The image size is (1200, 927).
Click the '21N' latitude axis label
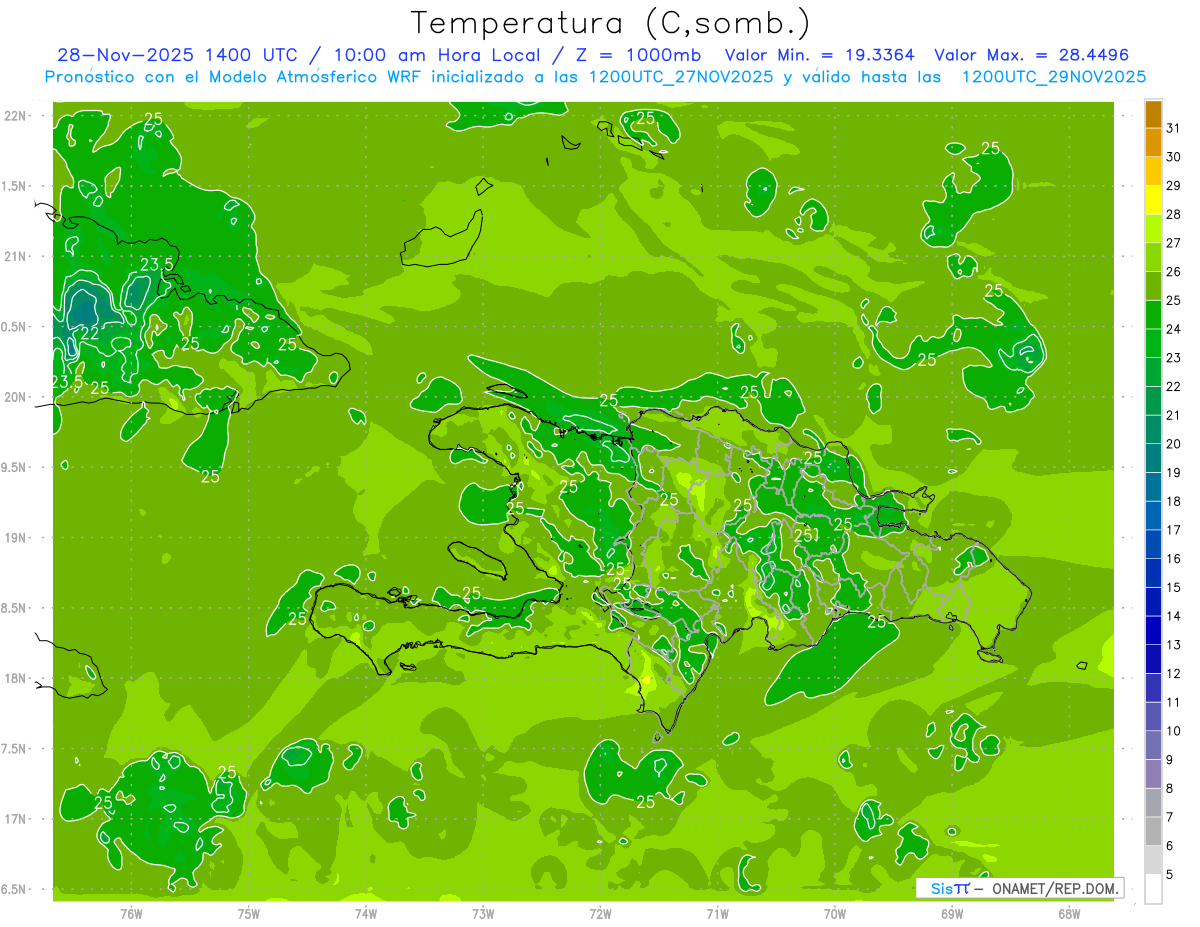click(15, 256)
